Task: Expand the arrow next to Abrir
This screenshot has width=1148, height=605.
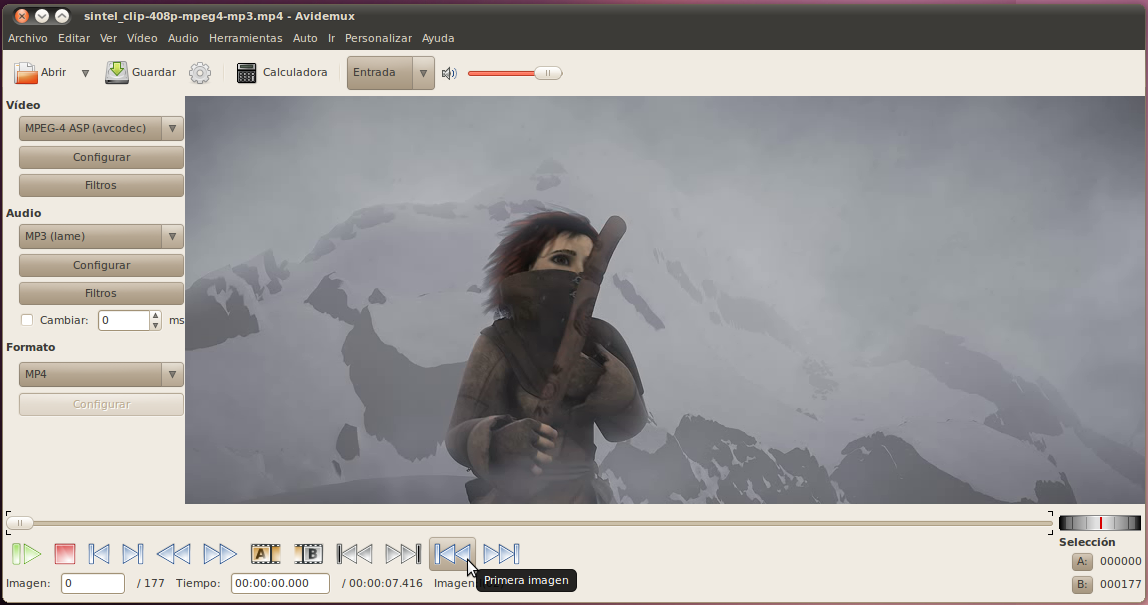Action: [x=86, y=73]
